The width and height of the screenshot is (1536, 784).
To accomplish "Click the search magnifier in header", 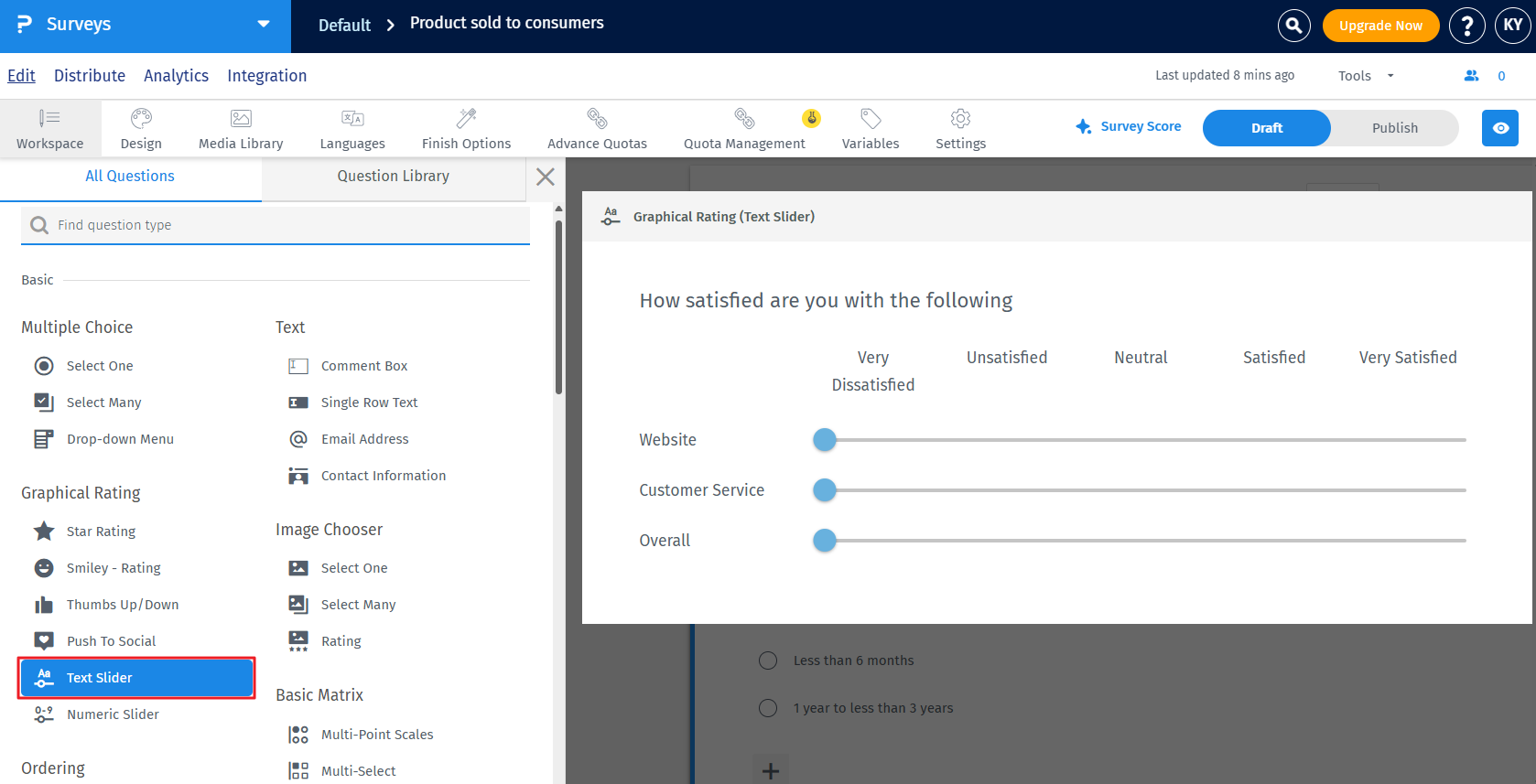I will [x=1293, y=26].
